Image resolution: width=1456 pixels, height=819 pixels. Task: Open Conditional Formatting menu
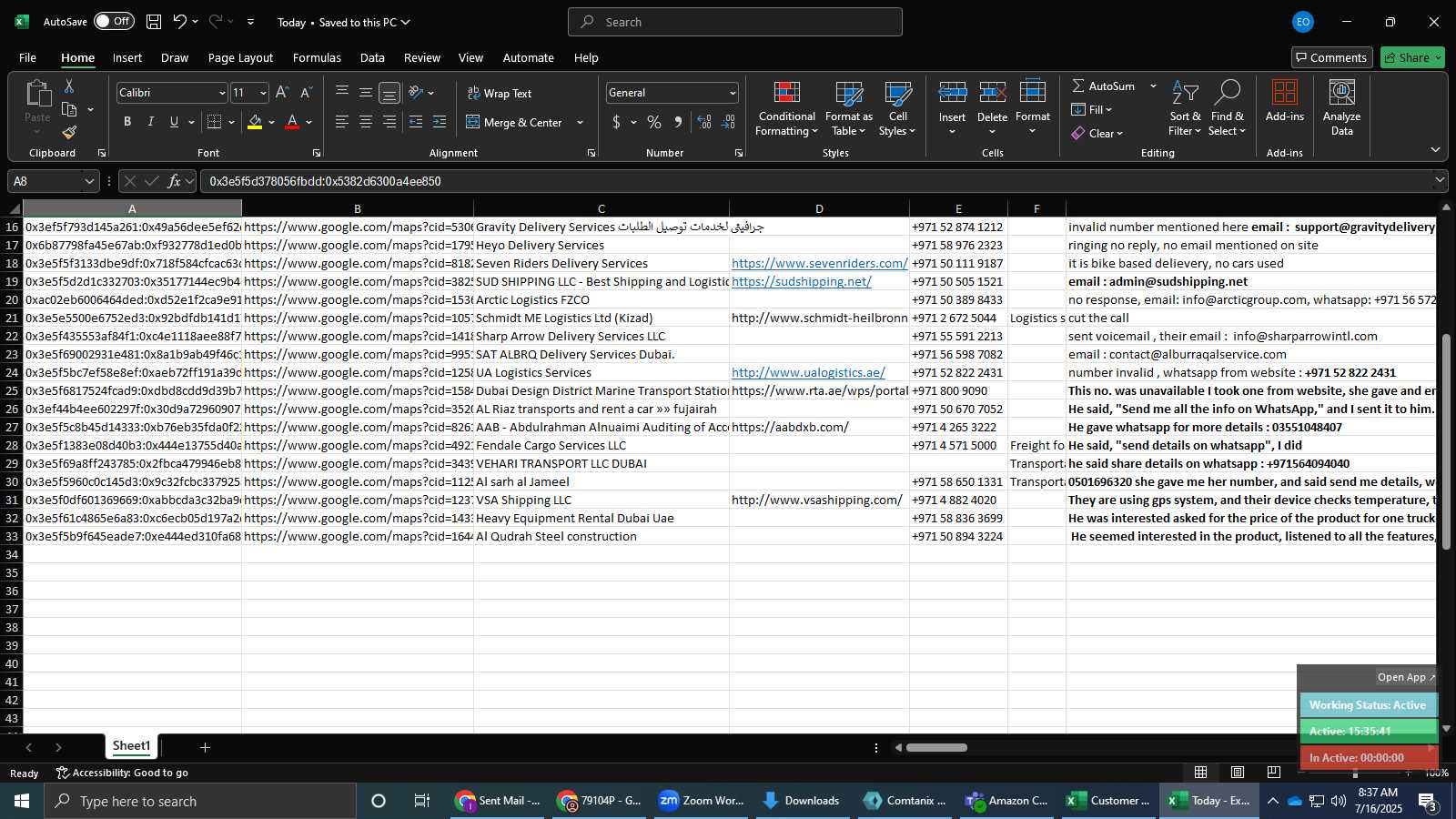tap(786, 109)
